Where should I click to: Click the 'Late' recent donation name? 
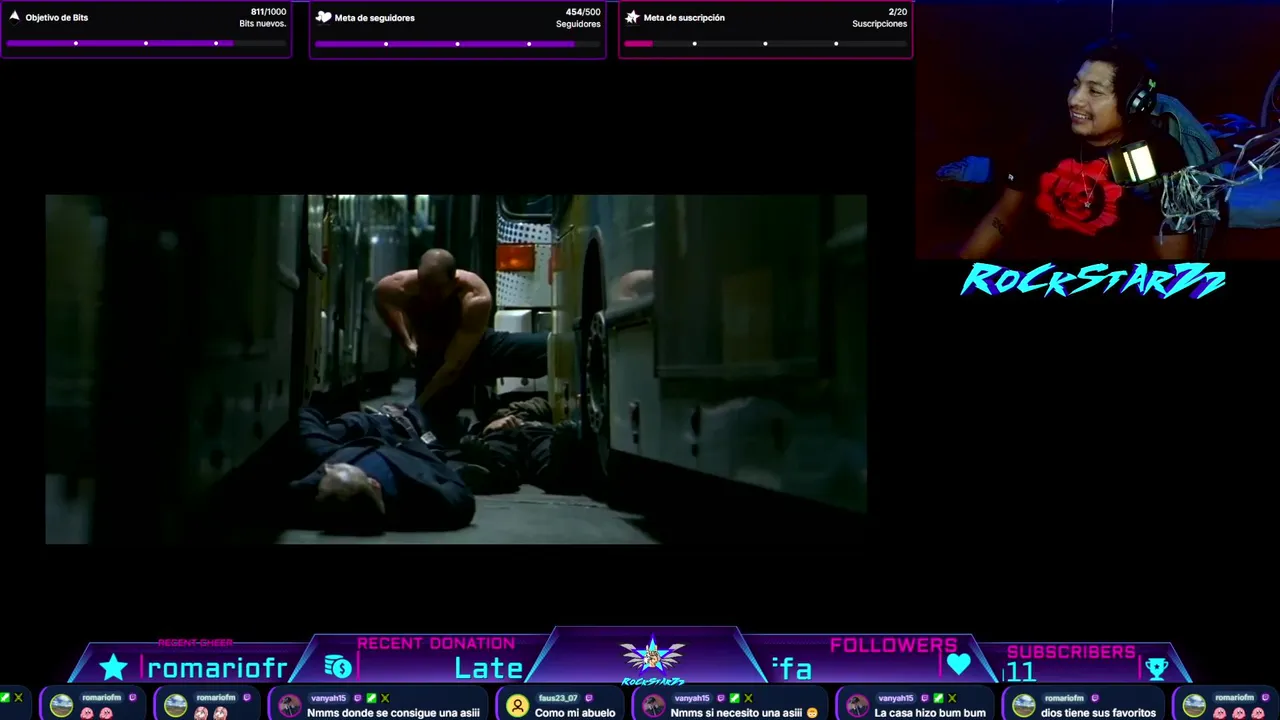coord(488,668)
